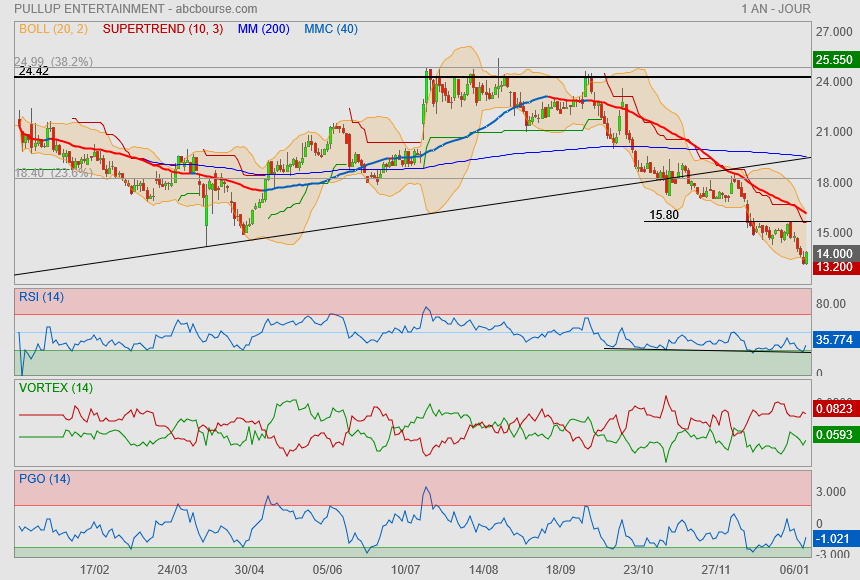Select the 14.000 current price tag
This screenshot has height=580, width=860.
coord(834,254)
